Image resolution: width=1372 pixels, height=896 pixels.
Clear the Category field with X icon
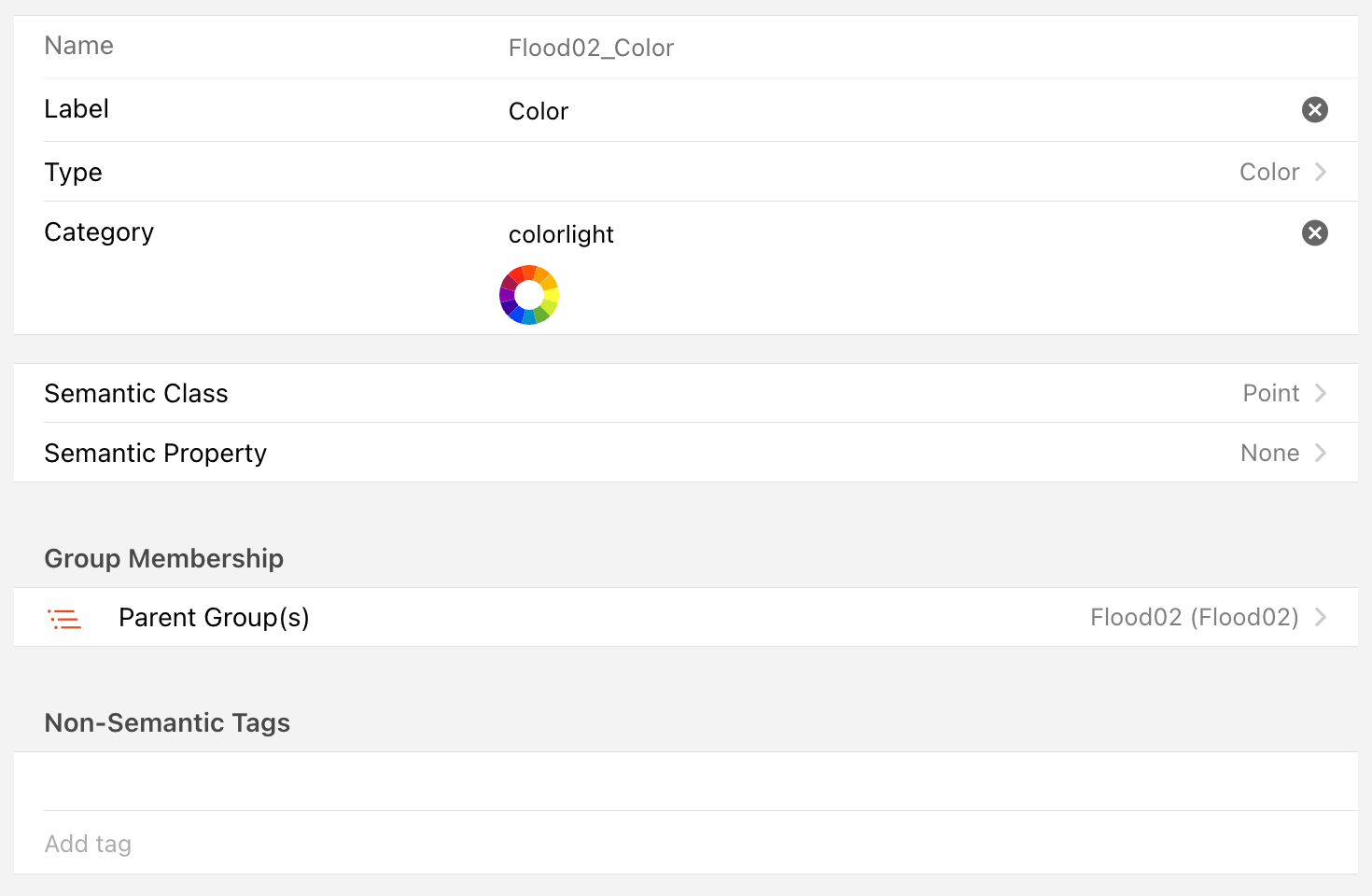pos(1314,233)
